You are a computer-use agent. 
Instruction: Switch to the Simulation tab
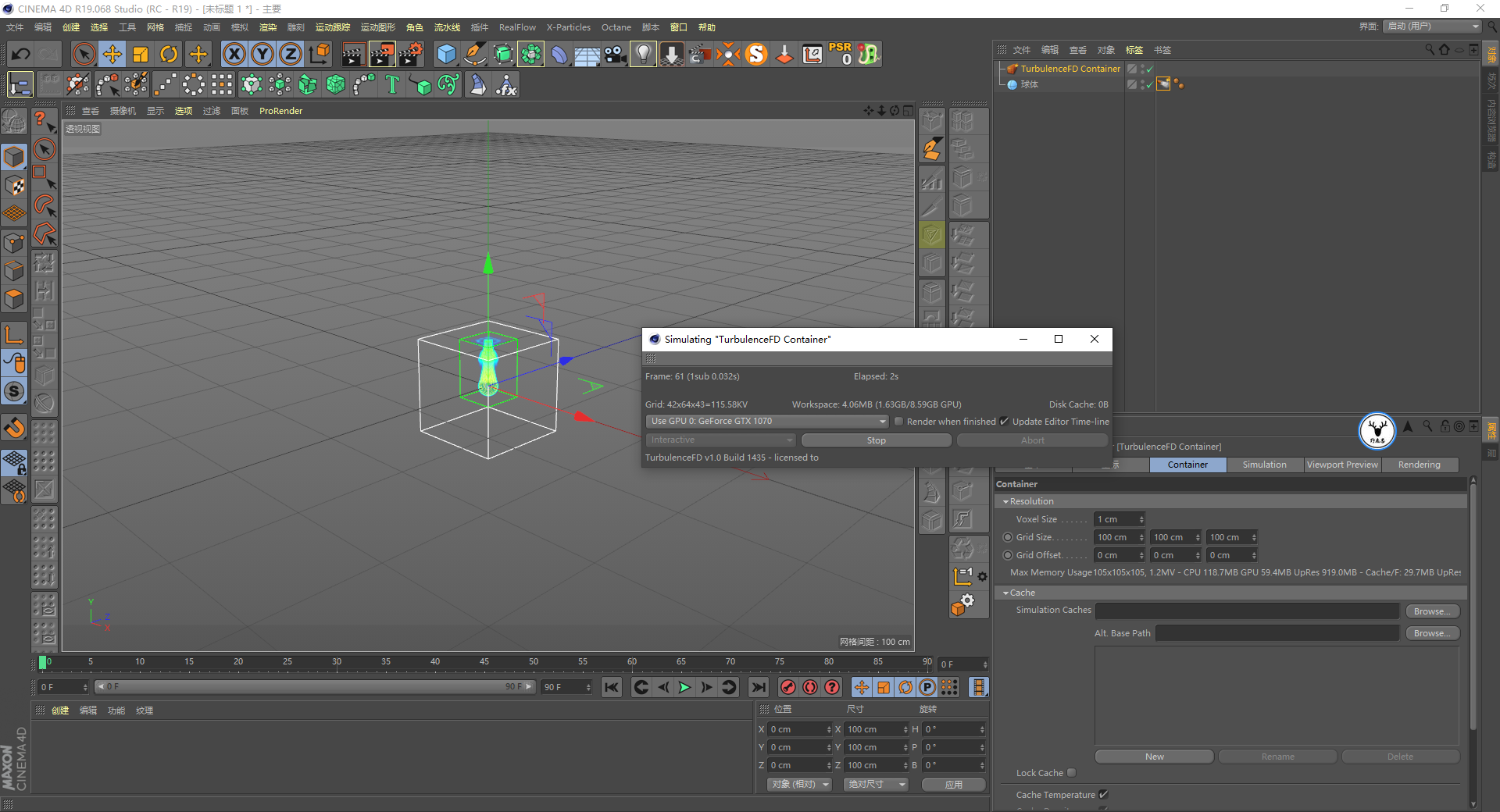tap(1264, 465)
